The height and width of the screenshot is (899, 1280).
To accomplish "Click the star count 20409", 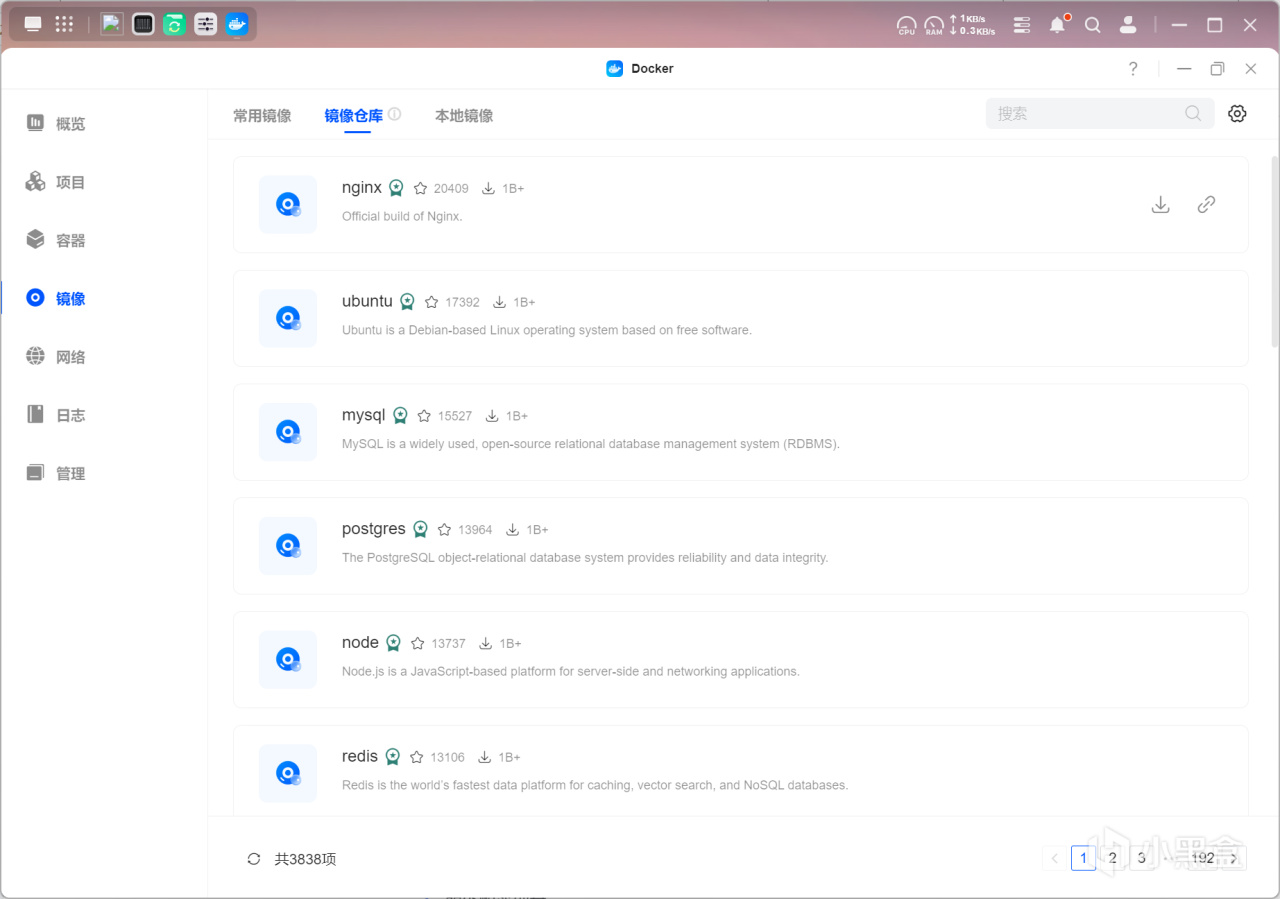I will (451, 188).
